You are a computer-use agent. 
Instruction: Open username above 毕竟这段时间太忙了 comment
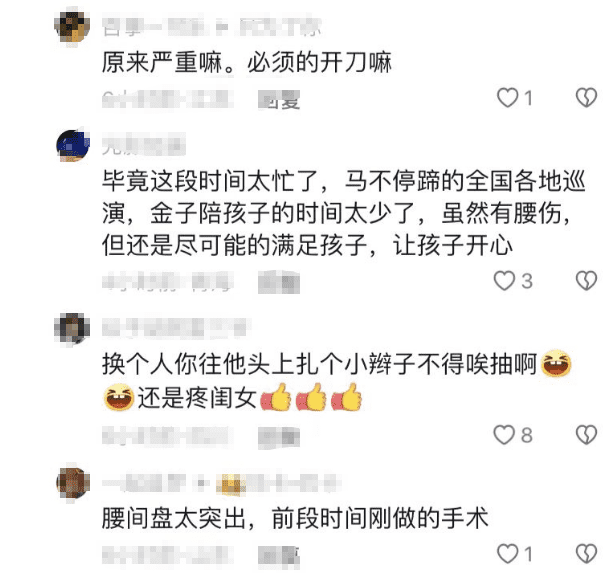[143, 144]
